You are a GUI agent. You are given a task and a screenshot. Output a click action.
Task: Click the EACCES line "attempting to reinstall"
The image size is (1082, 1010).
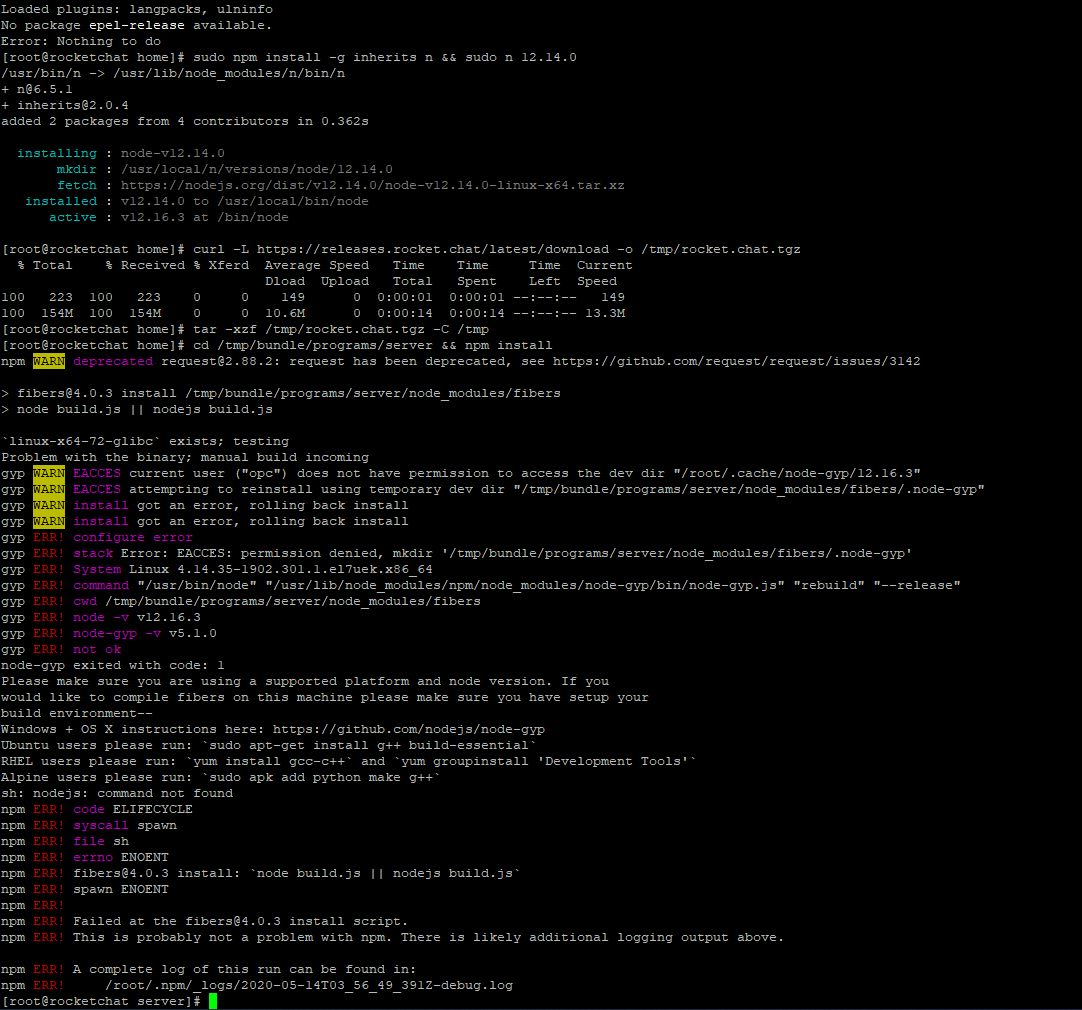(493, 488)
